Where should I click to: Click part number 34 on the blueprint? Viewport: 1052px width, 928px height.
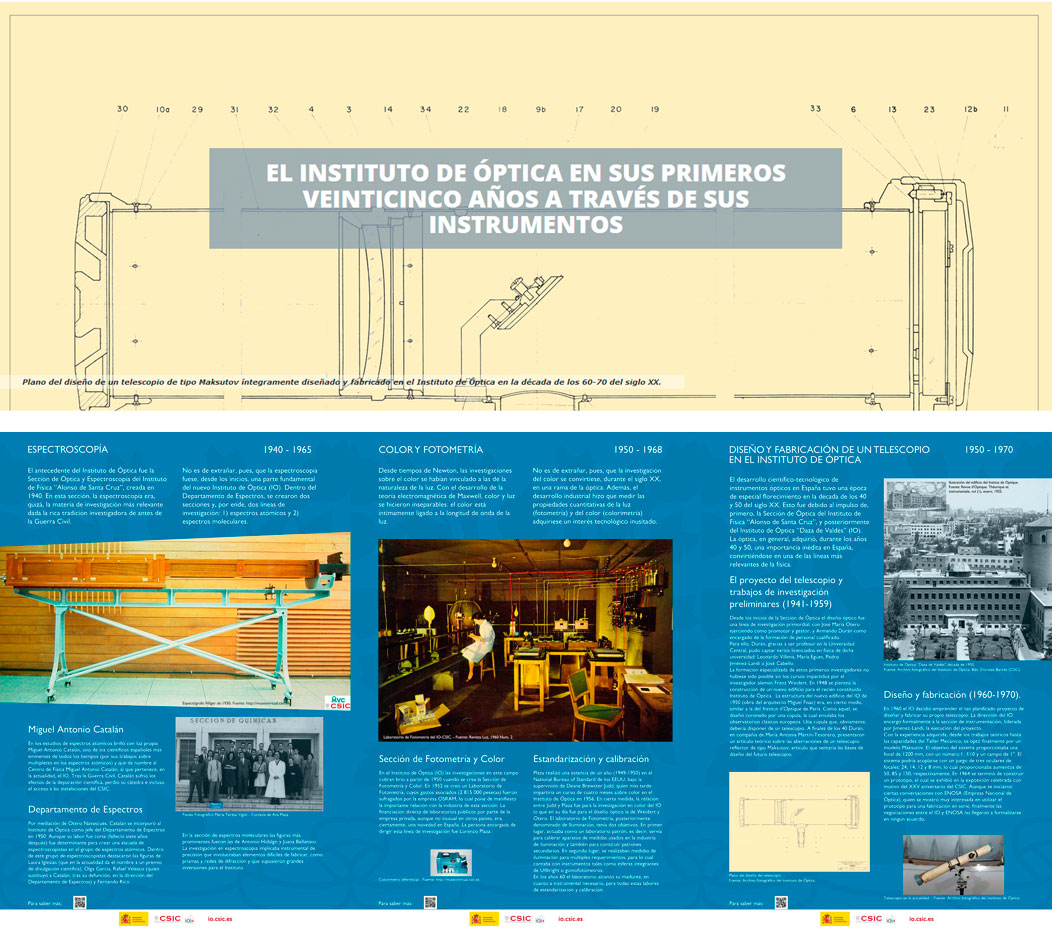pos(425,109)
